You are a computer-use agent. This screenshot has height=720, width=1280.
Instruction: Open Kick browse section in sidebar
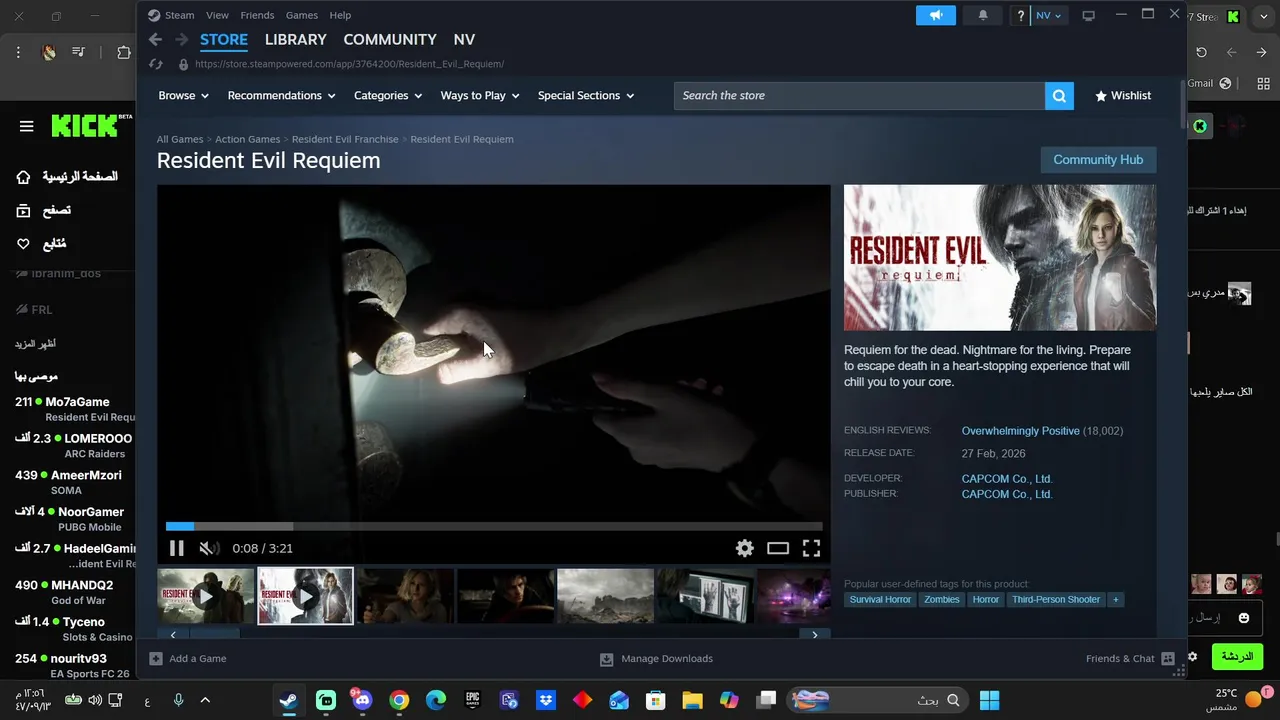pos(43,211)
